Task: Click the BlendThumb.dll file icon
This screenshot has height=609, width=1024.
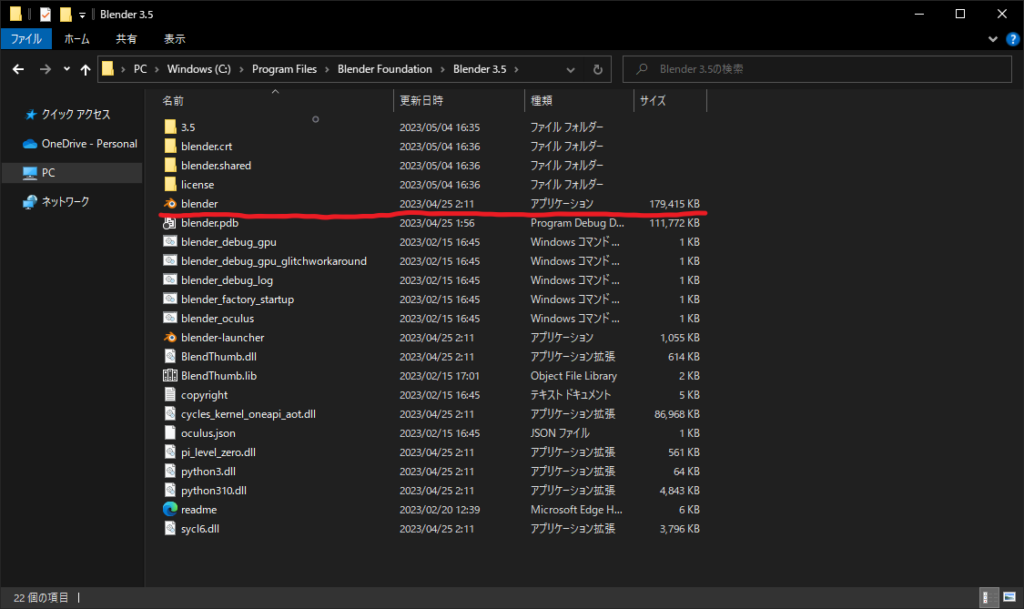Action: coord(170,356)
